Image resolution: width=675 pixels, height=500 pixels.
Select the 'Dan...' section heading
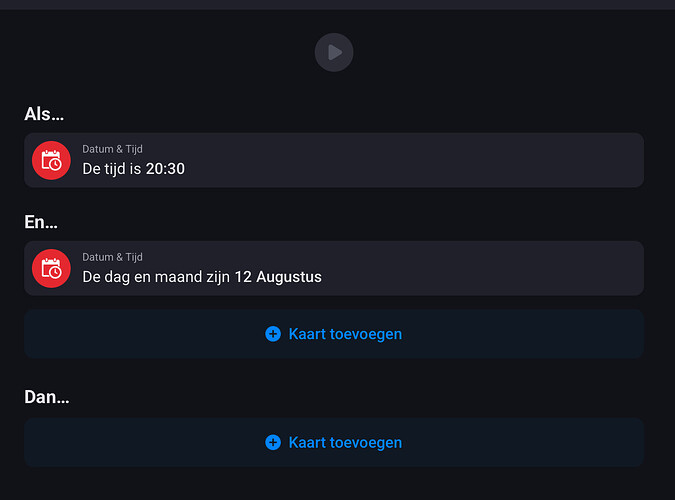47,397
